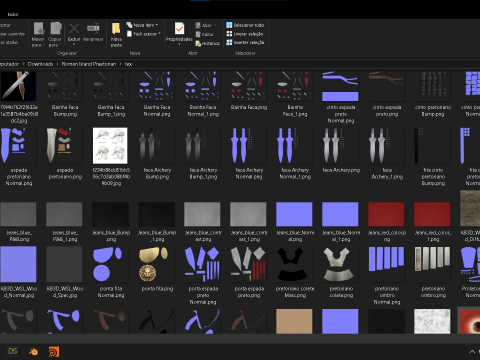The width and height of the screenshot is (480, 360).
Task: Select the sword photo jpg thumbnail
Action: (x=18, y=86)
